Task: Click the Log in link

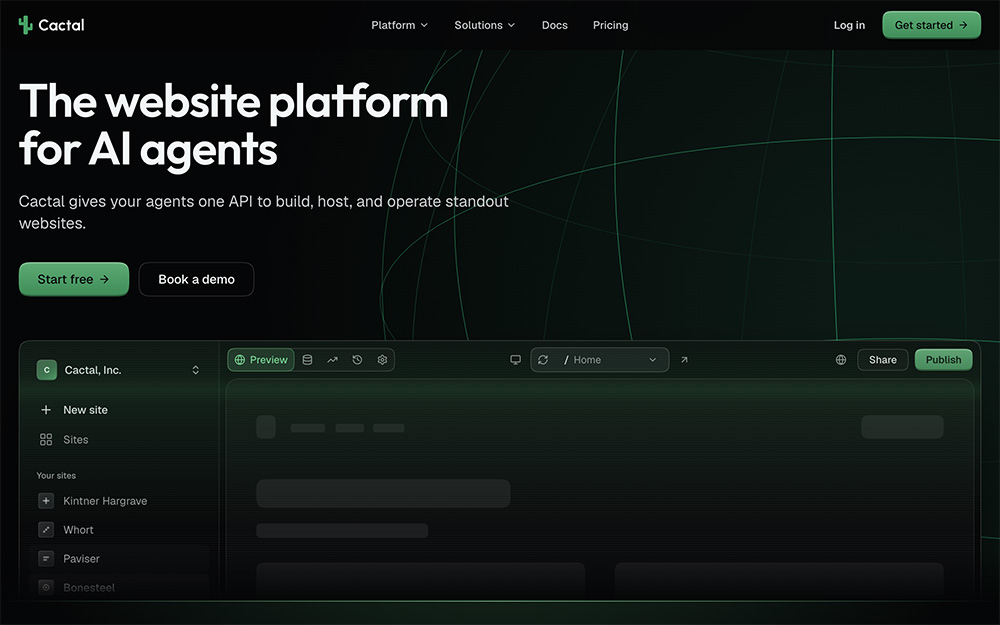Action: tap(849, 25)
